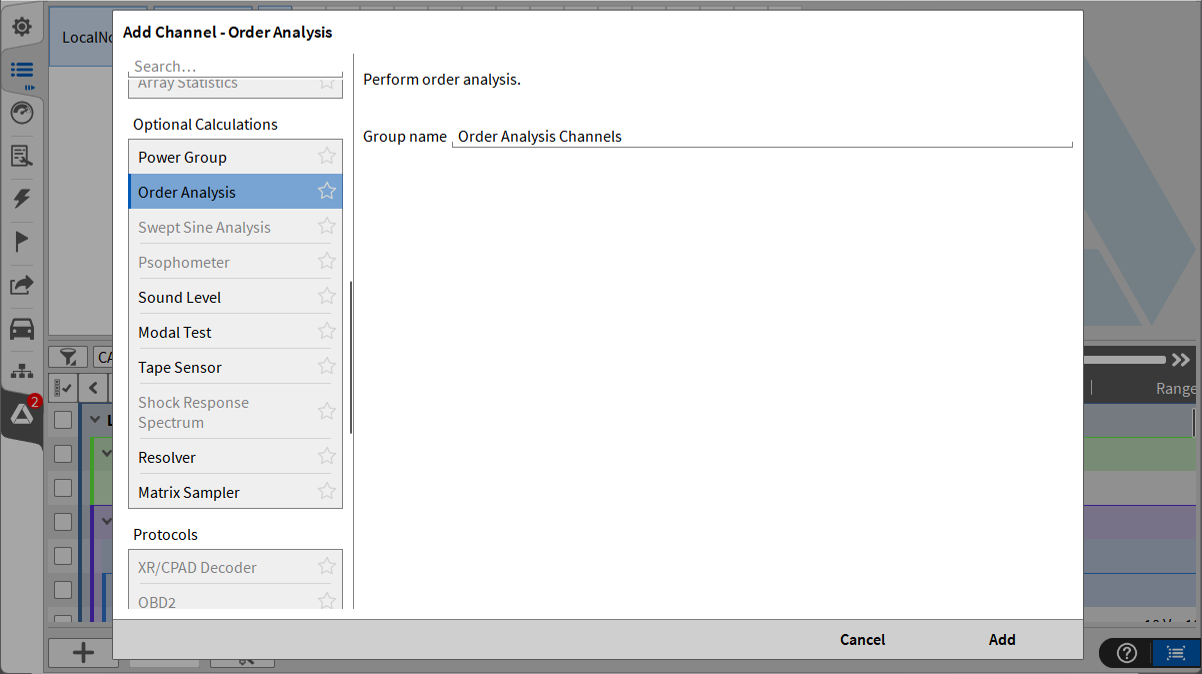Choose Modal Test in Optional Calculations
Image resolution: width=1202 pixels, height=674 pixels.
tap(175, 332)
